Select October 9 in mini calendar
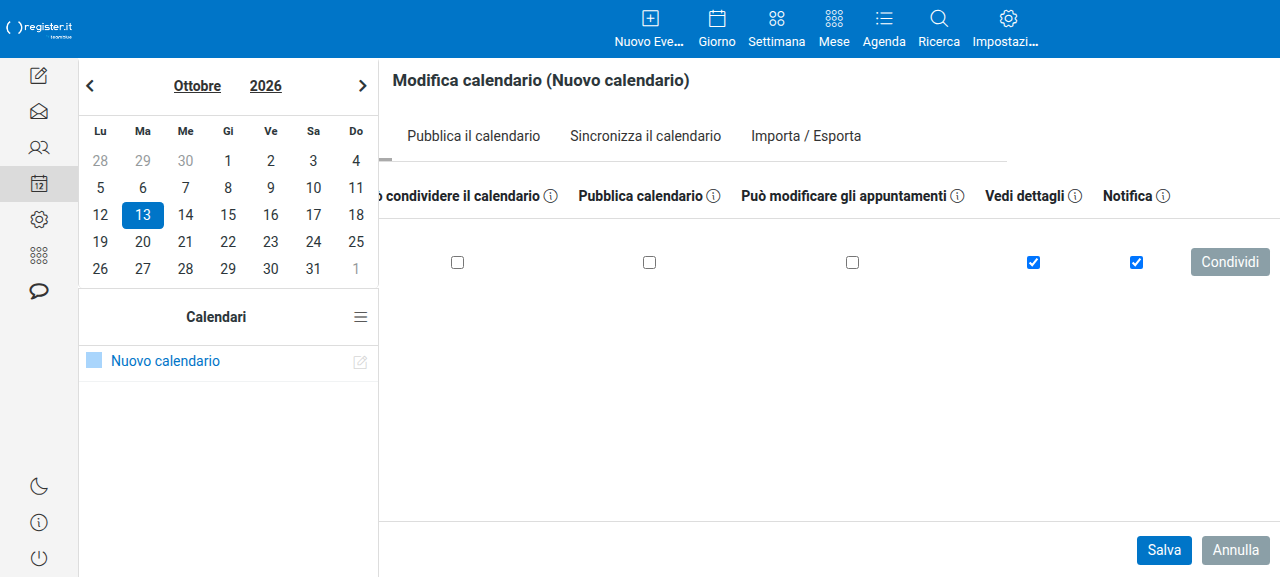 271,188
